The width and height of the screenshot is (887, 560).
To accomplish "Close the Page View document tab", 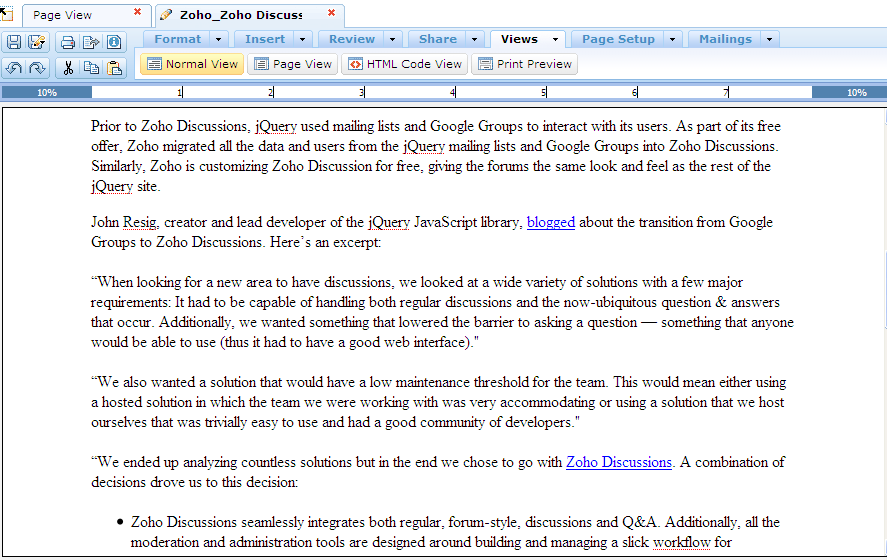I will (x=137, y=13).
